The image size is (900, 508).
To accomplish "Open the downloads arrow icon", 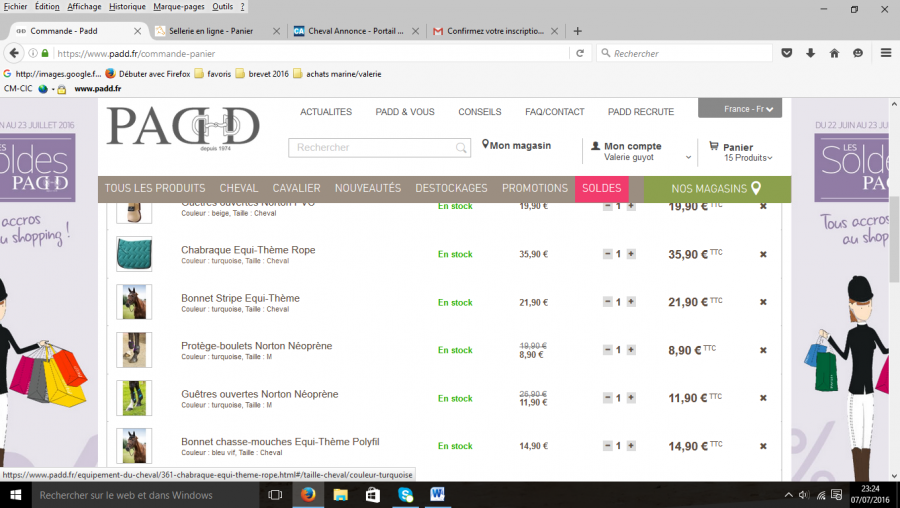I will [810, 53].
